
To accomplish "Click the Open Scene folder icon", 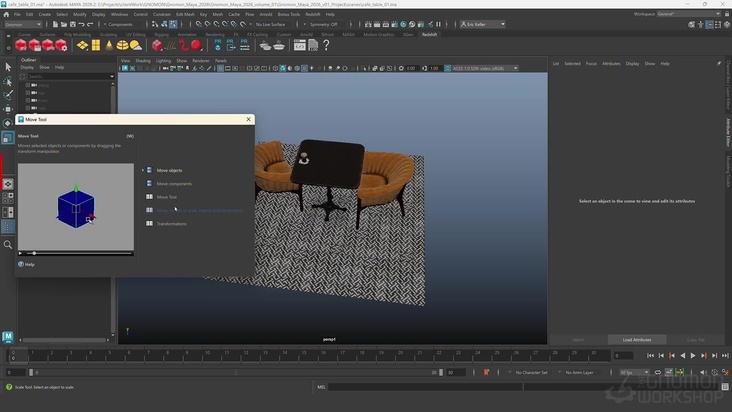I will tap(64, 24).
